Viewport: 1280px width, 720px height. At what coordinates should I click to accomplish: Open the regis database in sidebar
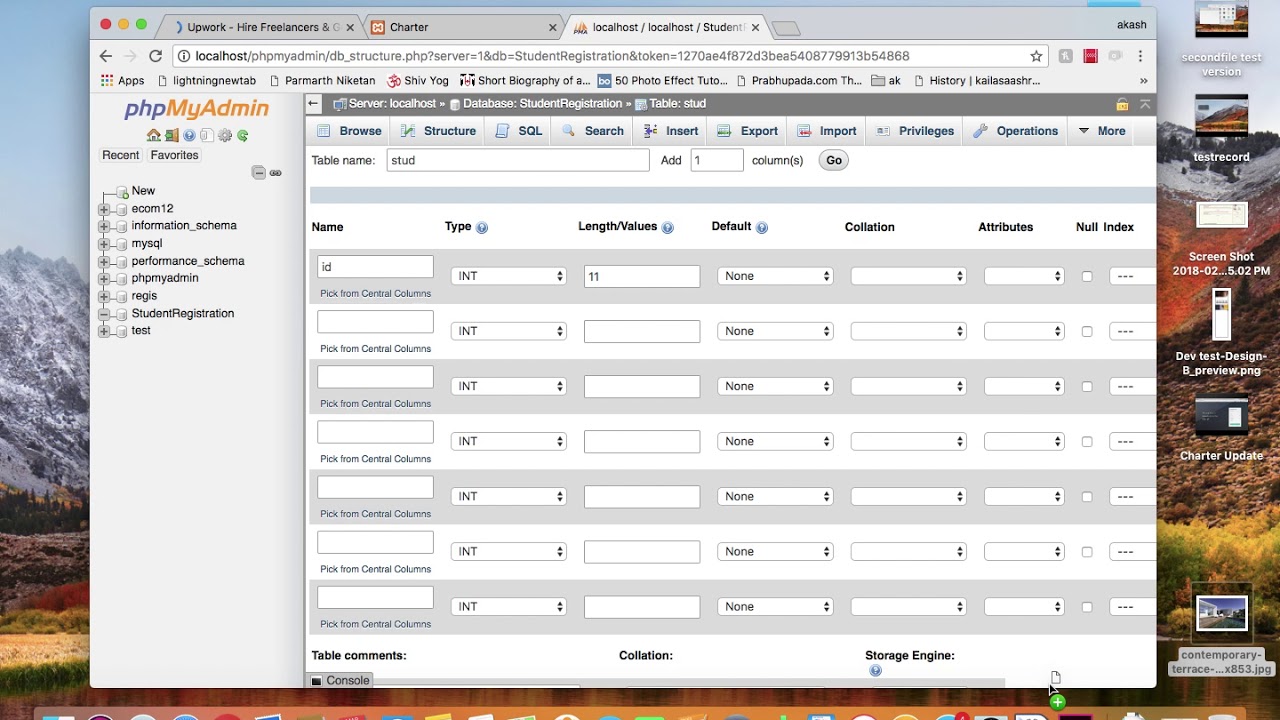point(144,296)
